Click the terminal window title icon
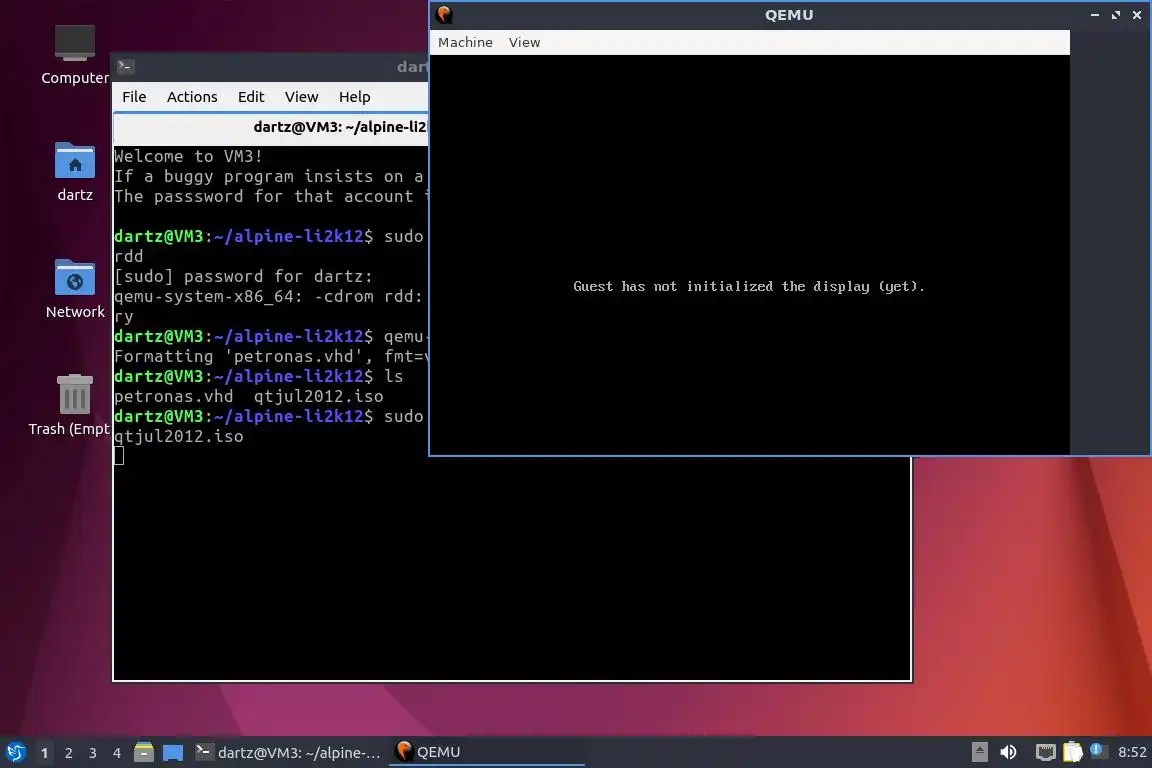Image resolution: width=1152 pixels, height=768 pixels. coord(125,67)
